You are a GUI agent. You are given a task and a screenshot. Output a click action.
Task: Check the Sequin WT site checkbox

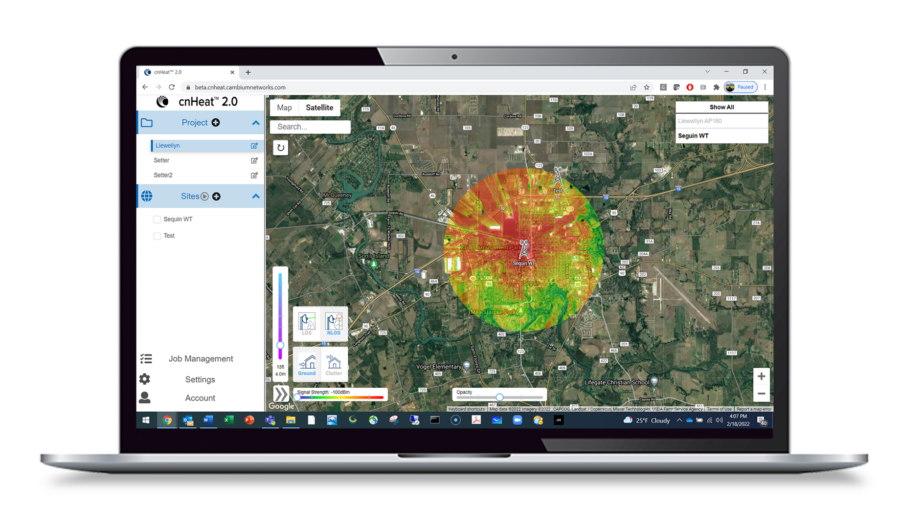pyautogui.click(x=157, y=219)
